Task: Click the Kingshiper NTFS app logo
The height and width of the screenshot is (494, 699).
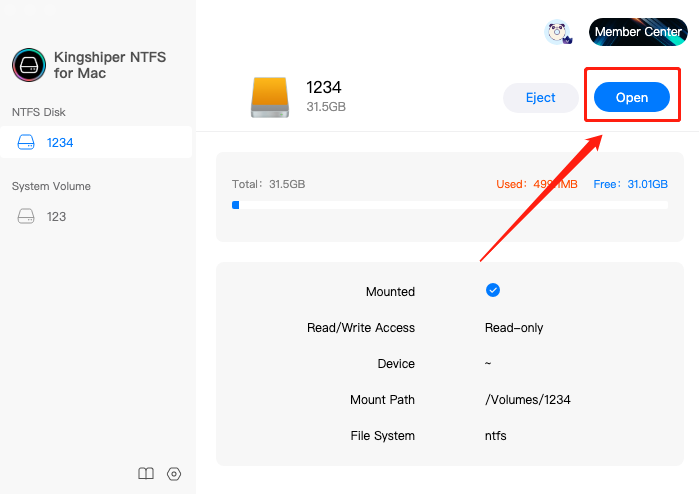Action: (29, 65)
